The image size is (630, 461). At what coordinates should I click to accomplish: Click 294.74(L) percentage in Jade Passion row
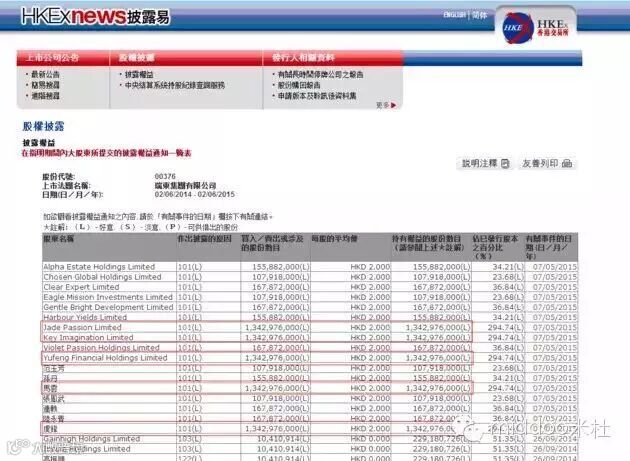coord(506,327)
